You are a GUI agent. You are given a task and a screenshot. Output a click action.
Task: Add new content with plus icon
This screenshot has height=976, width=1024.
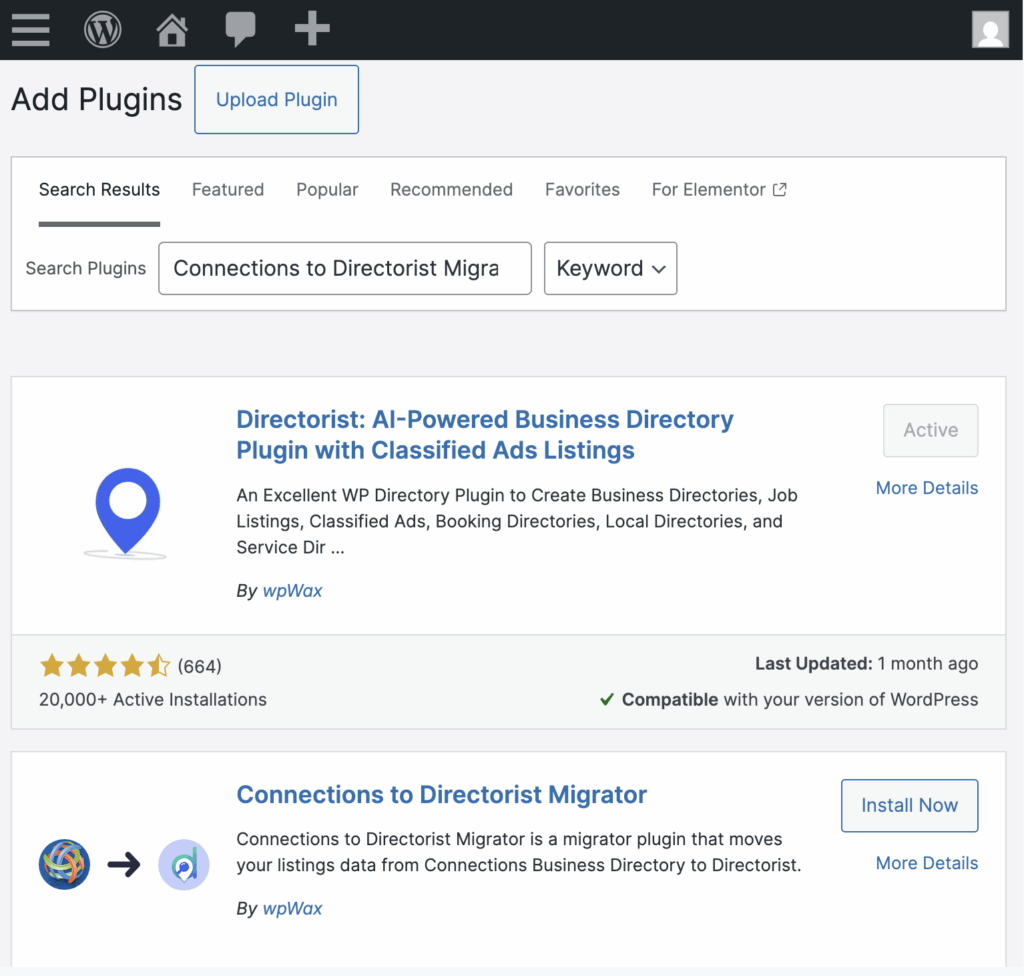[312, 29]
